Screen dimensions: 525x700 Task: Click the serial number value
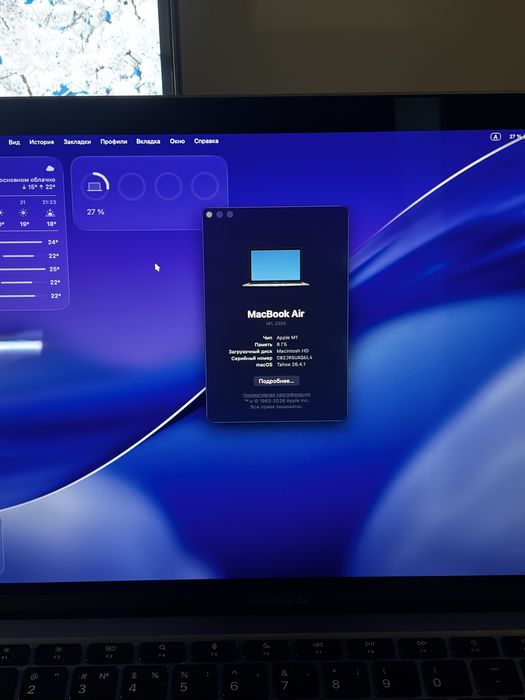point(294,358)
